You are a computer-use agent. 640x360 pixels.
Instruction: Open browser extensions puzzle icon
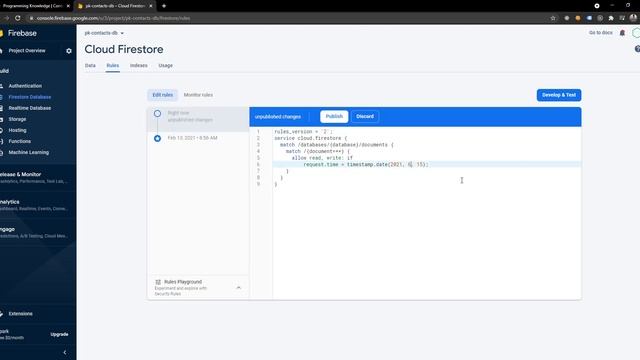point(611,18)
